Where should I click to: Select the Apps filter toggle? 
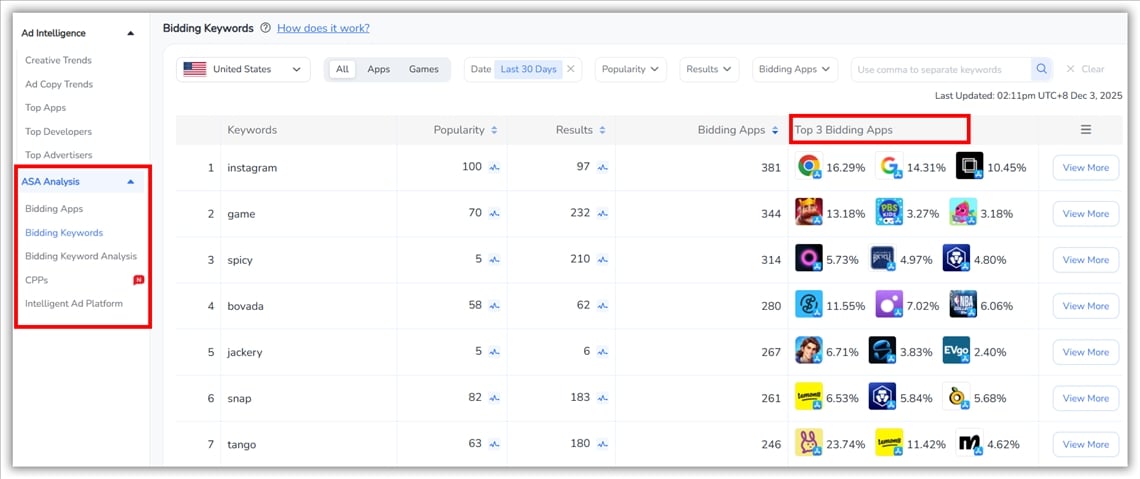378,69
